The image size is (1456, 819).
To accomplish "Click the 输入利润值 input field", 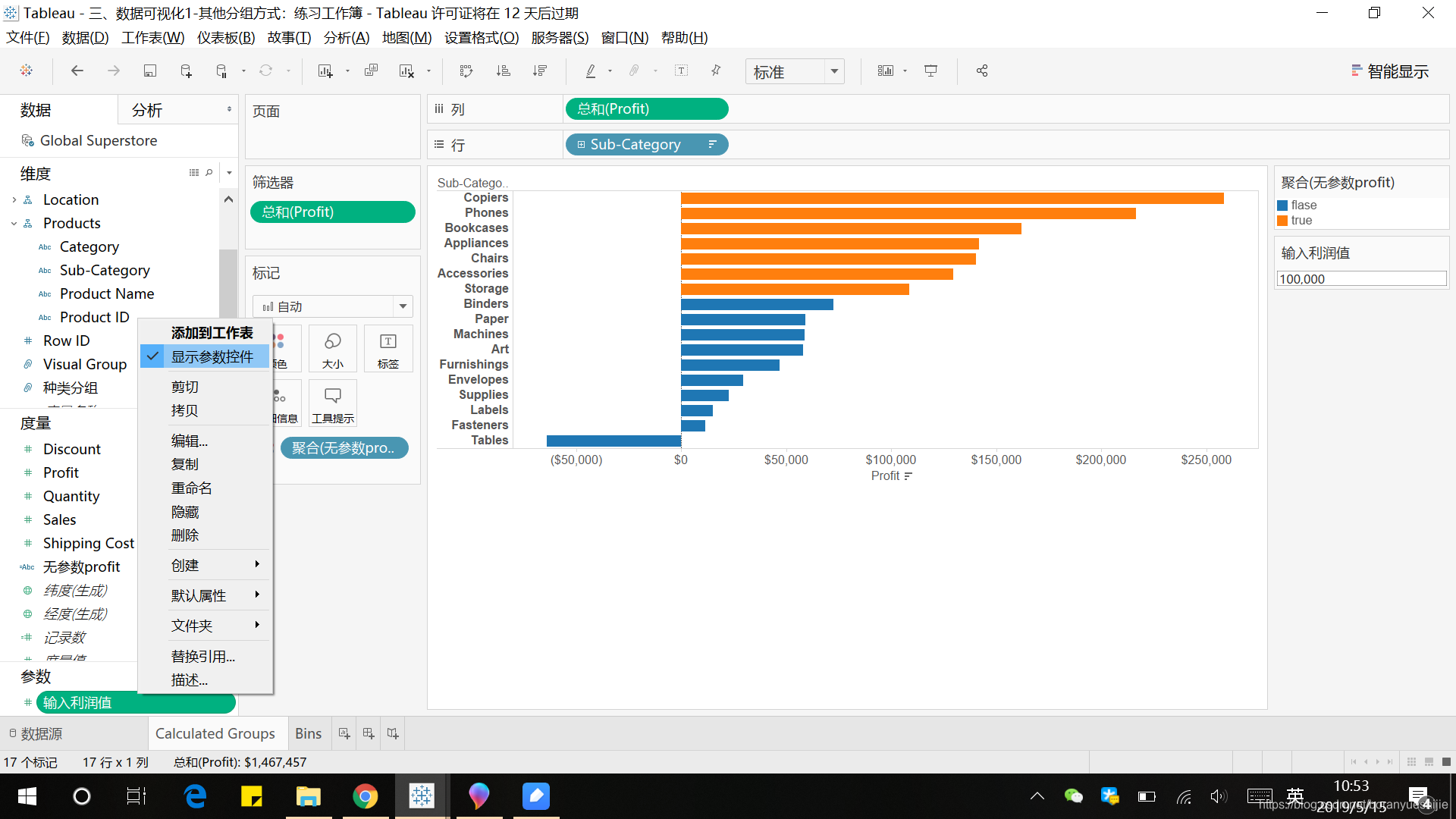I will click(1361, 279).
